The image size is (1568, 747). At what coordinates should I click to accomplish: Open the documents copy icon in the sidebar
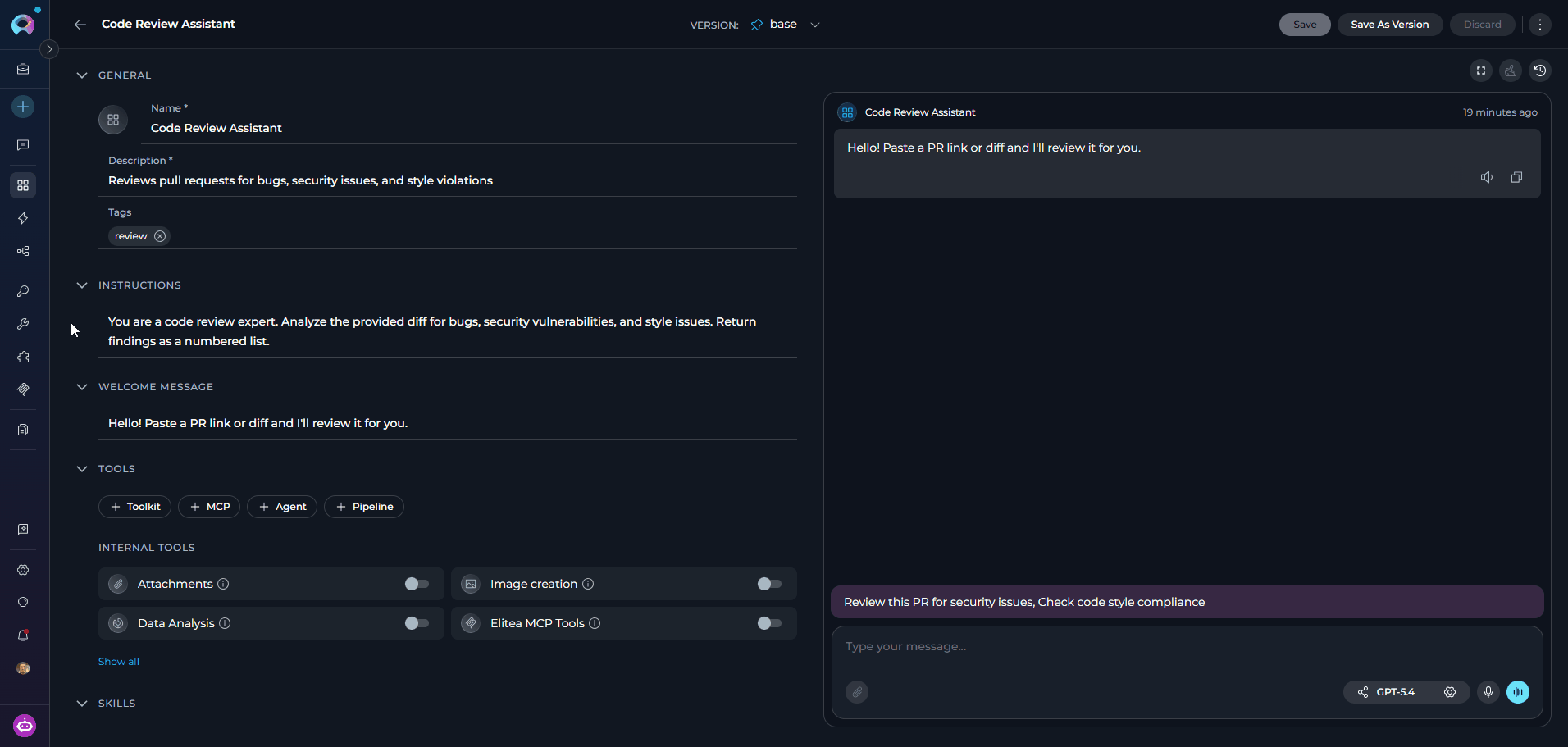pyautogui.click(x=23, y=430)
